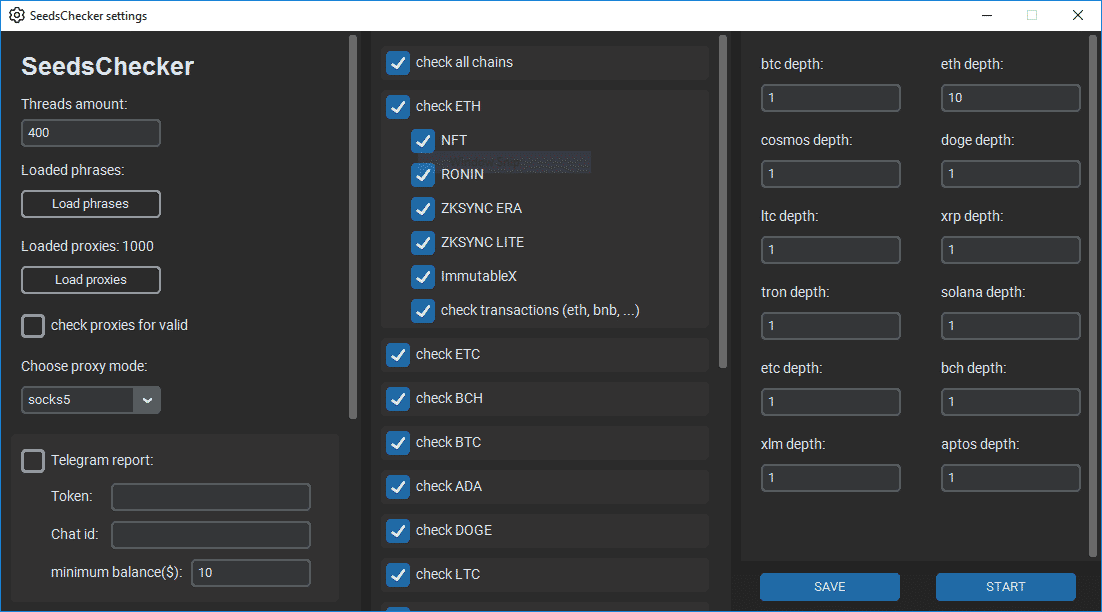
Task: Click the Load proxies button
Action: pyautogui.click(x=90, y=280)
